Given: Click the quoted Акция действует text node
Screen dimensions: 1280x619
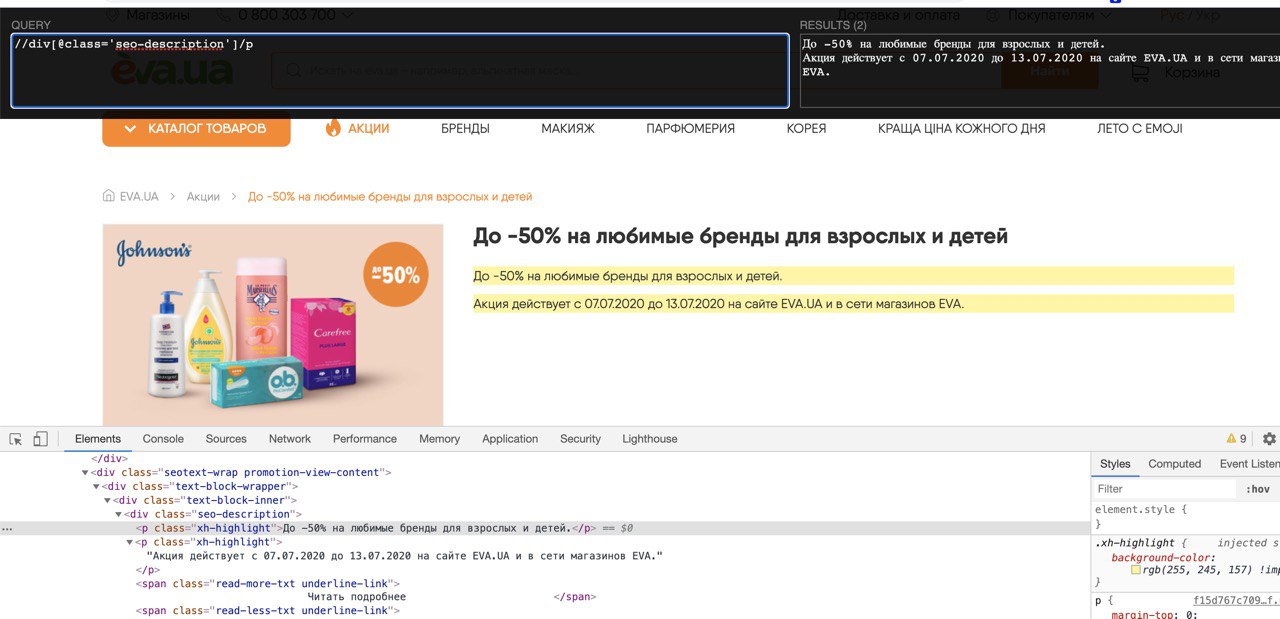Looking at the screenshot, I should 405,556.
